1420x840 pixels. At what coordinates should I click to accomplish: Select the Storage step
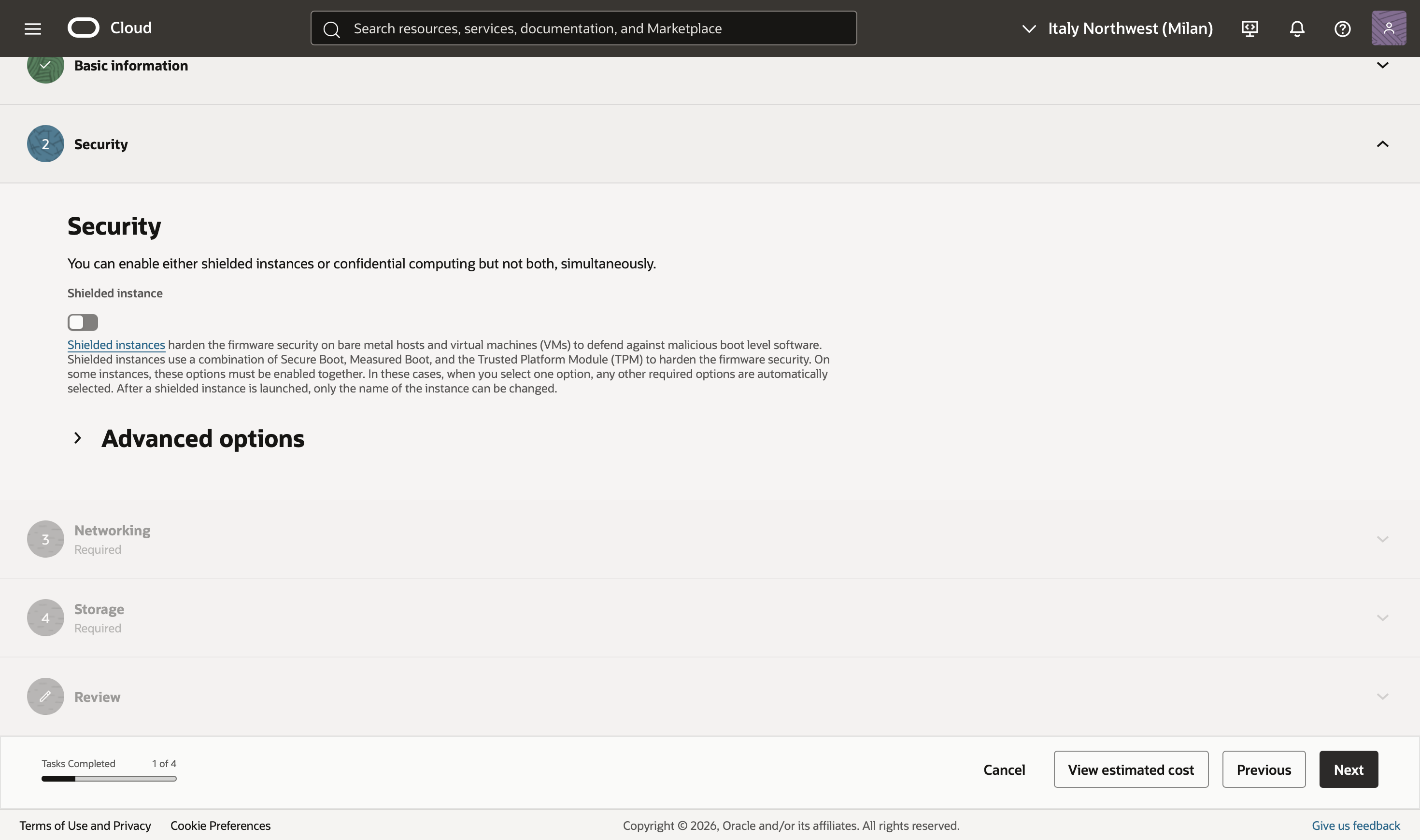click(x=99, y=610)
